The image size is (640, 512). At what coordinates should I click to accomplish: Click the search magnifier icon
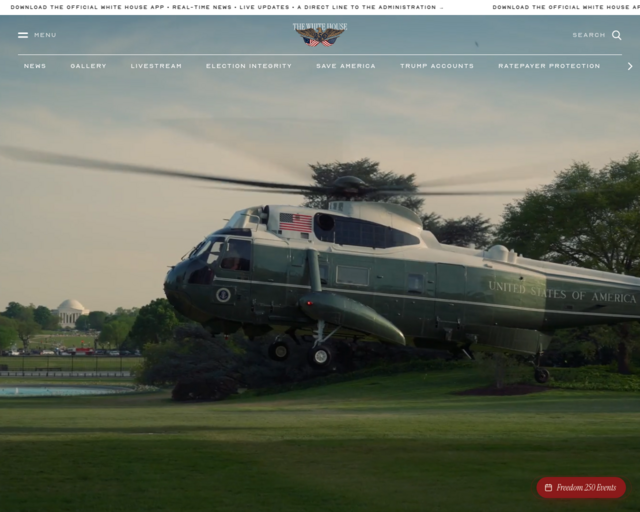[x=617, y=35]
